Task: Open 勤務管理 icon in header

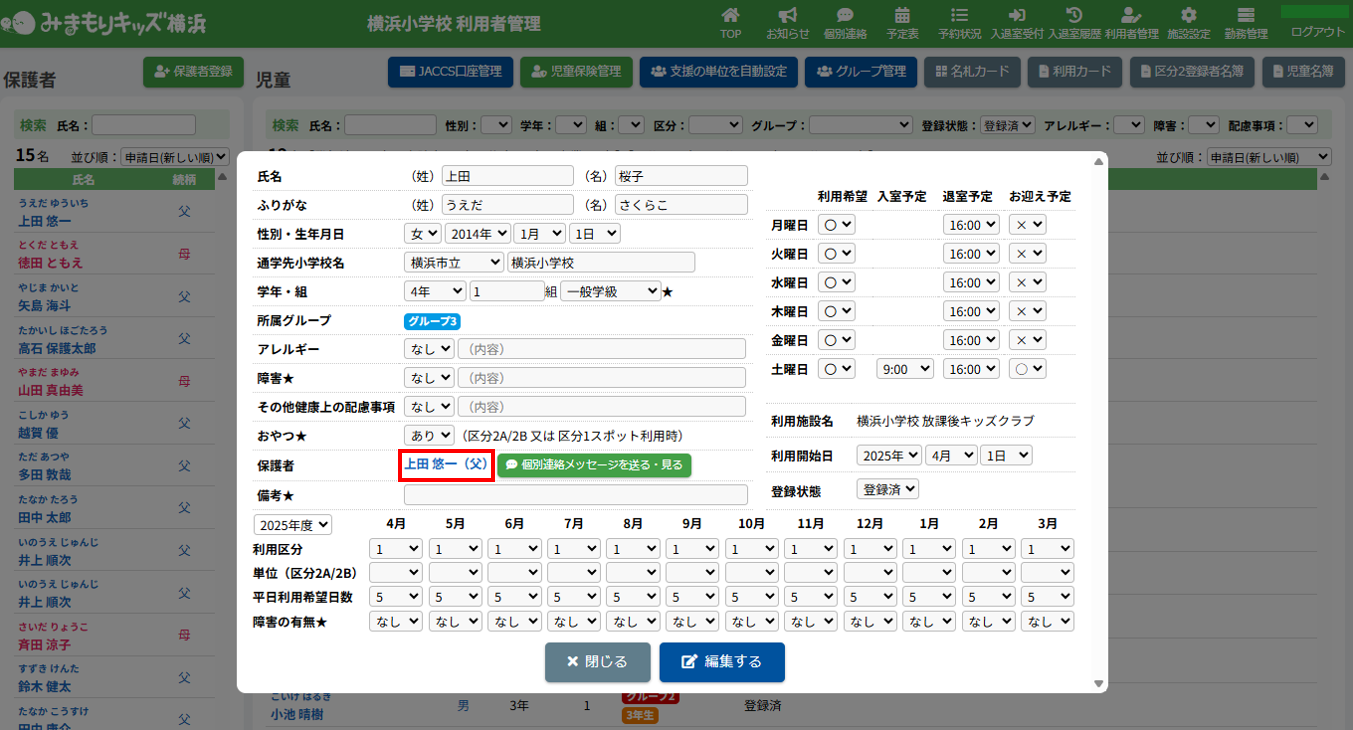Action: (1245, 16)
